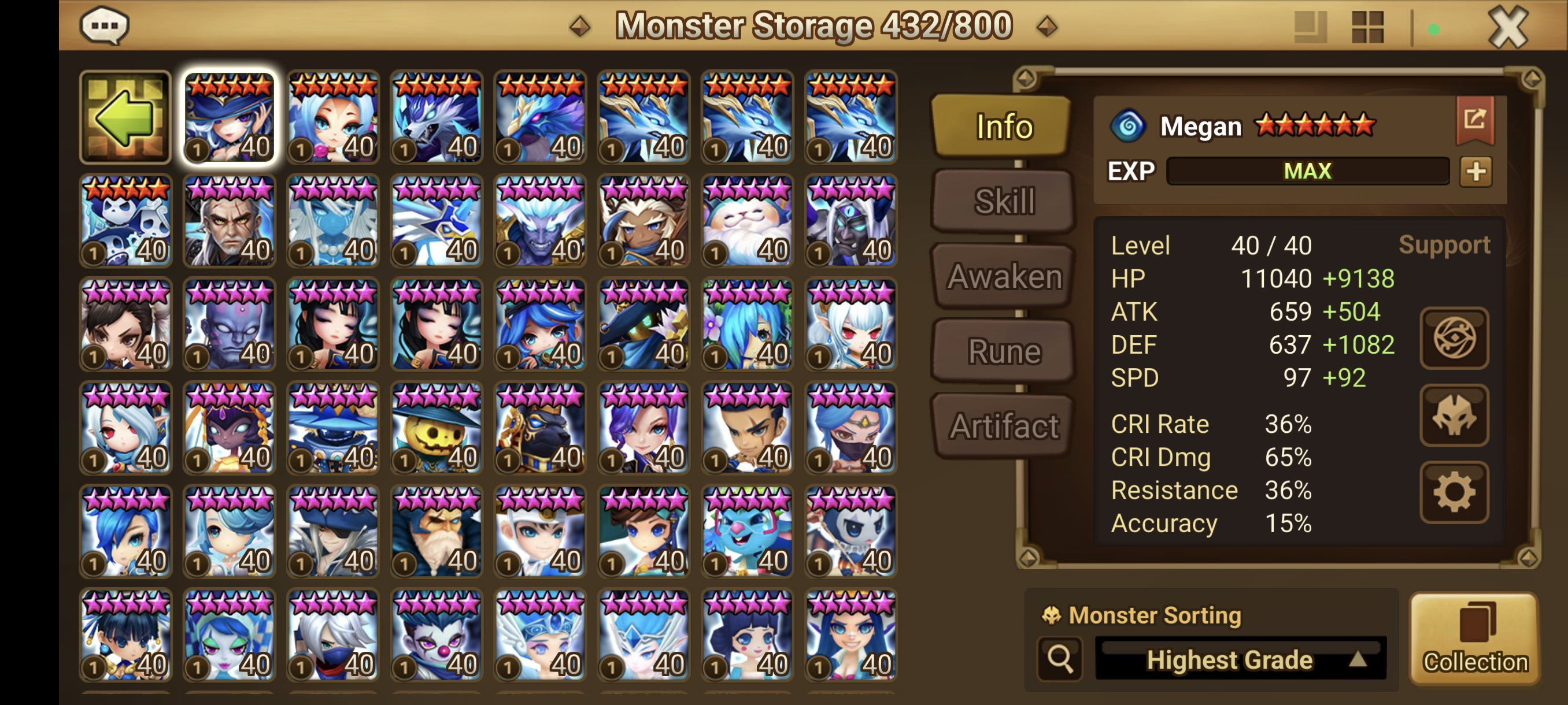1568x705 pixels.
Task: Go to previous storage with left diamond arrow
Action: tap(579, 26)
